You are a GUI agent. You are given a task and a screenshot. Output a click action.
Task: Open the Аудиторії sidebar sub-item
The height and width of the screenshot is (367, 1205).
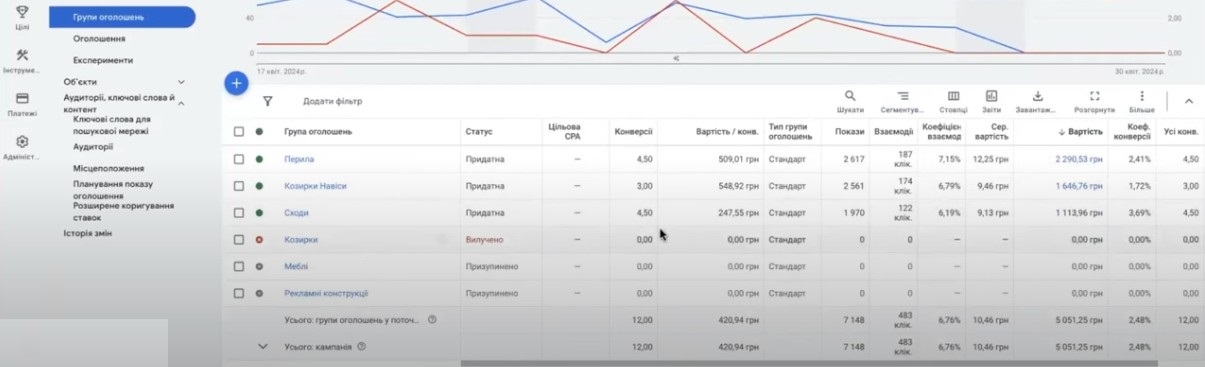coord(93,146)
